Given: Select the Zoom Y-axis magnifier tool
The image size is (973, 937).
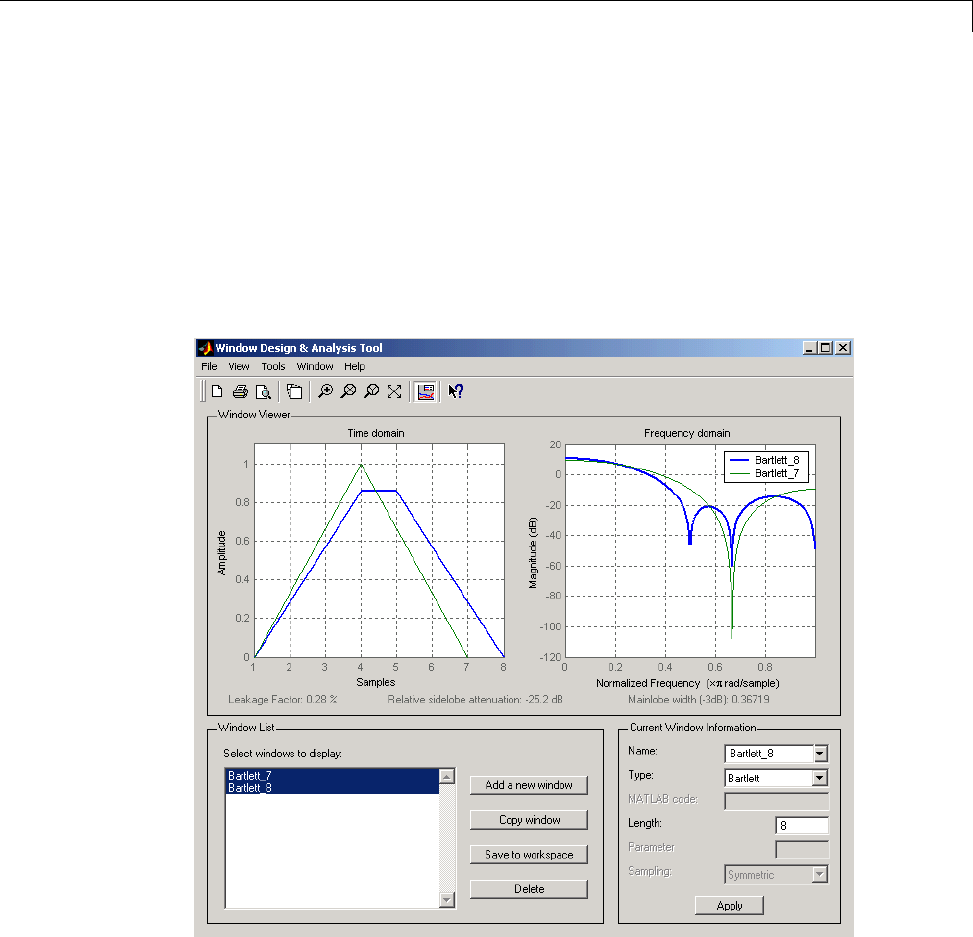Looking at the screenshot, I should (x=372, y=392).
